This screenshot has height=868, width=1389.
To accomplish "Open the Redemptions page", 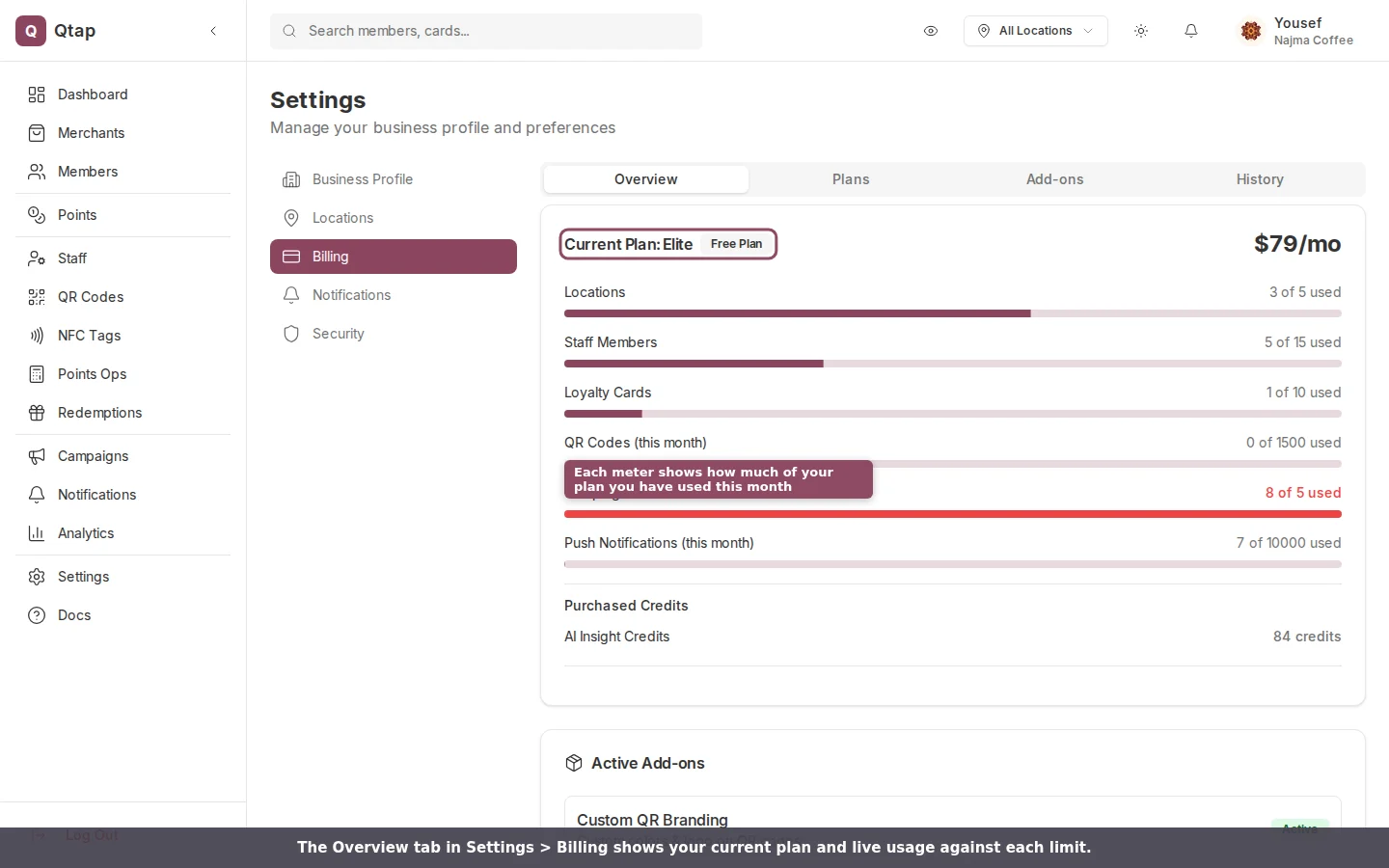I will [x=123, y=413].
